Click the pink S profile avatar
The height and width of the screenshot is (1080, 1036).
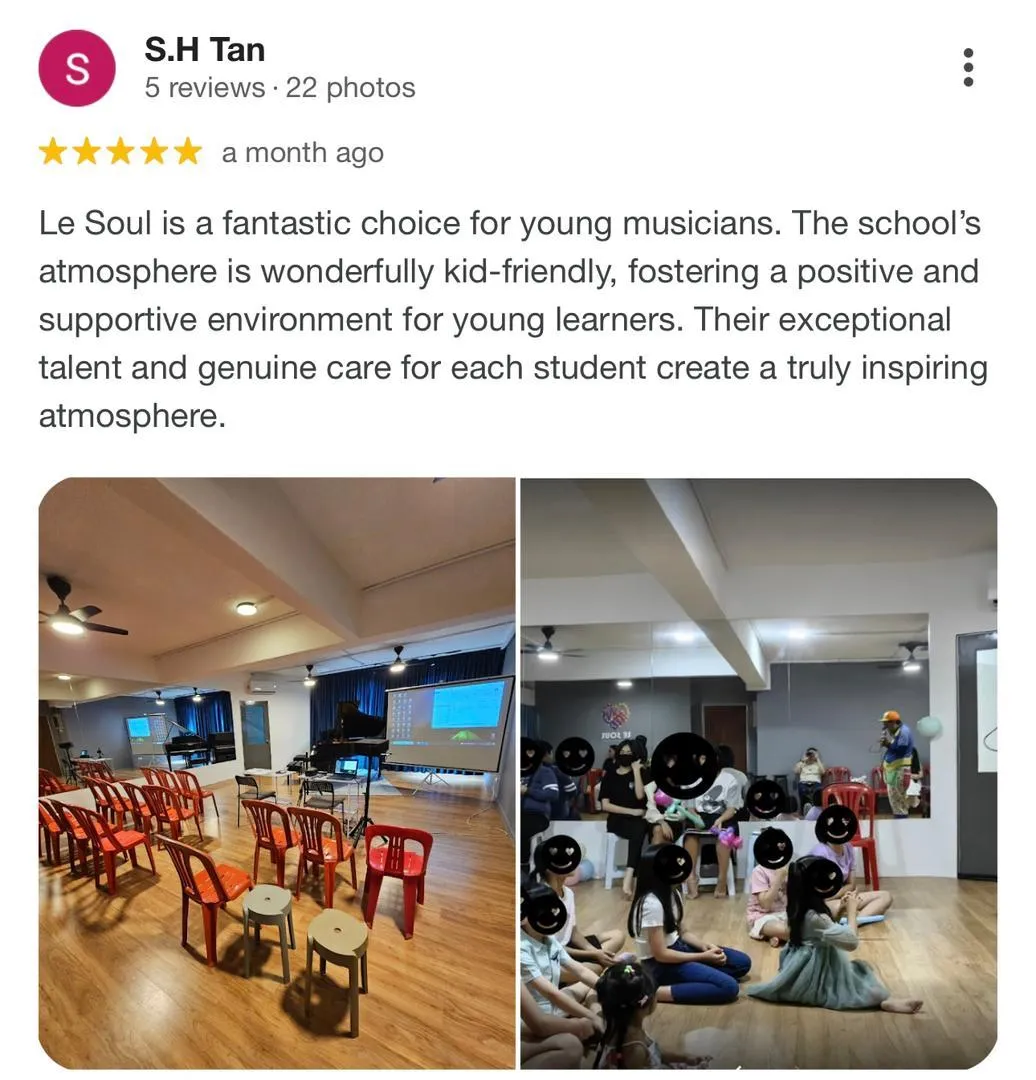(77, 68)
